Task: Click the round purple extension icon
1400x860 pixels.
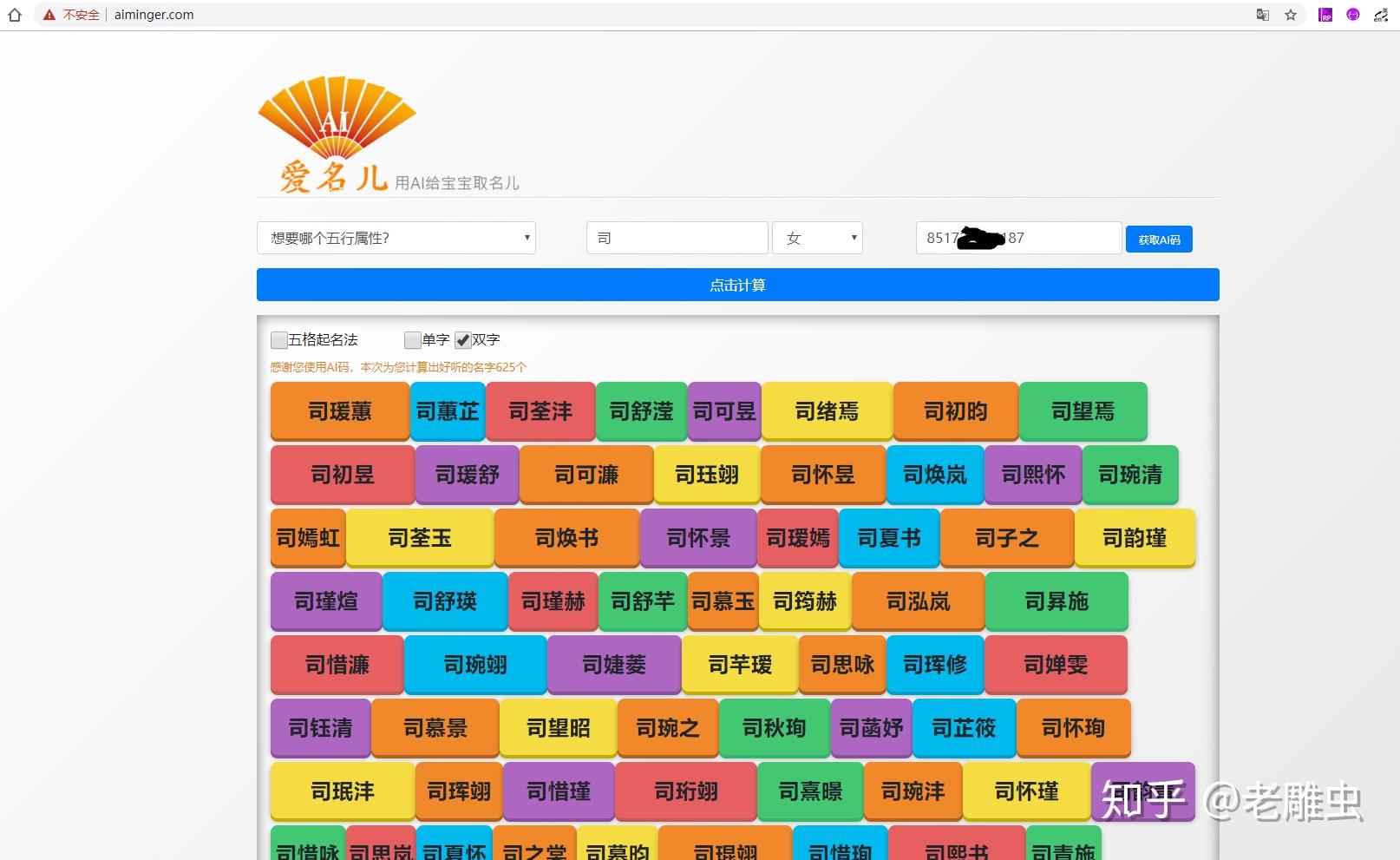Action: [x=1353, y=15]
